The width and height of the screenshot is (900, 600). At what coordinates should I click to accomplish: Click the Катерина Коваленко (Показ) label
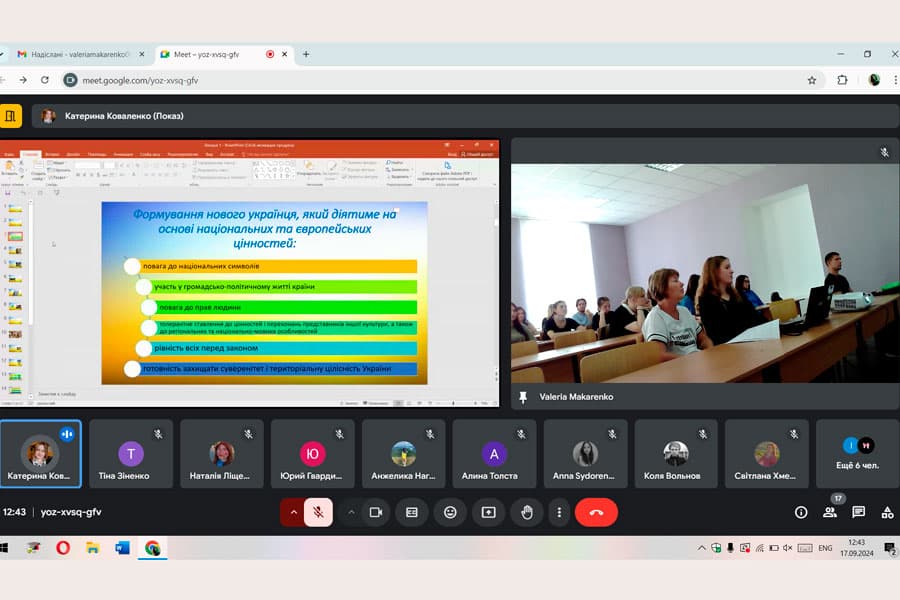124,116
